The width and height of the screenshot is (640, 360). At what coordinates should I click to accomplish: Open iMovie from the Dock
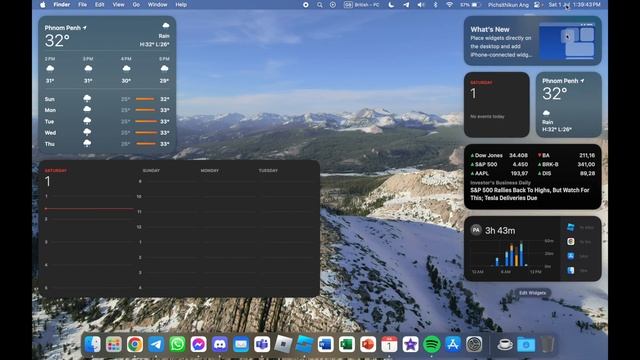coord(411,344)
